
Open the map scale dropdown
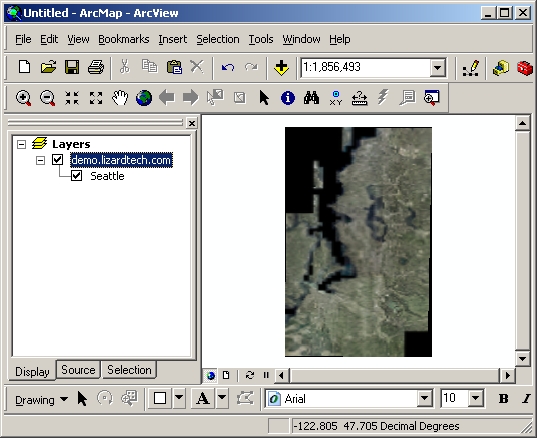tap(438, 67)
